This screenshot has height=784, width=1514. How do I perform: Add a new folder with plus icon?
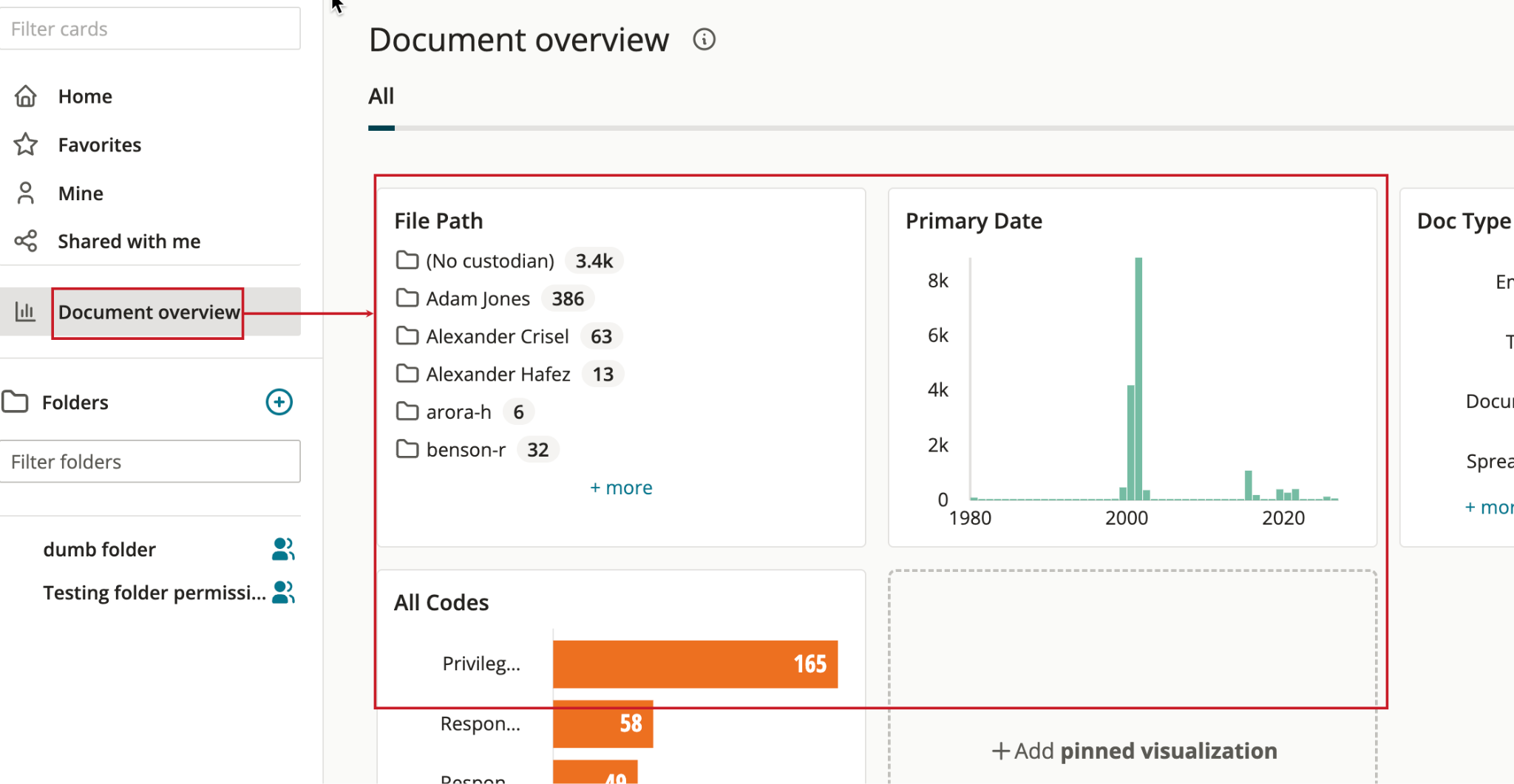[279, 402]
